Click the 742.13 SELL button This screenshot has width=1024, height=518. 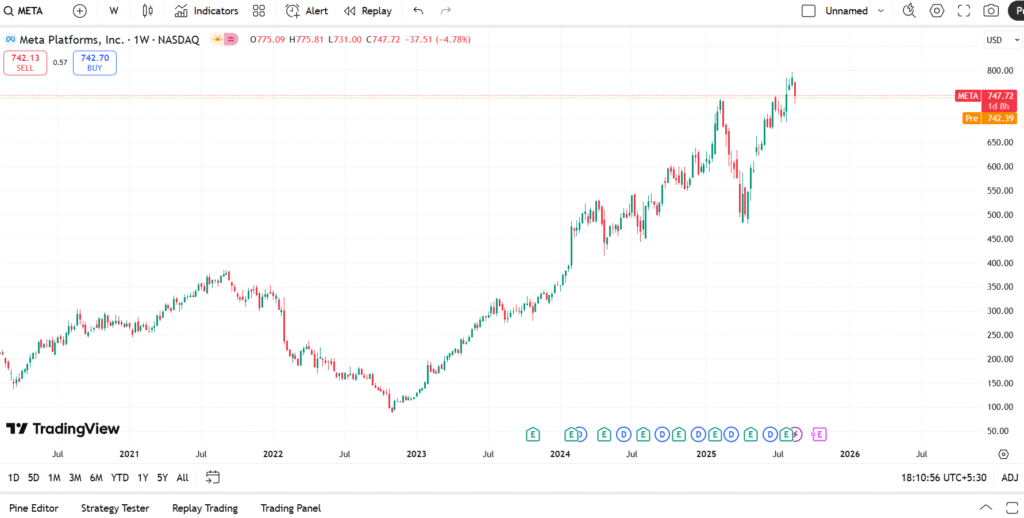click(x=25, y=63)
